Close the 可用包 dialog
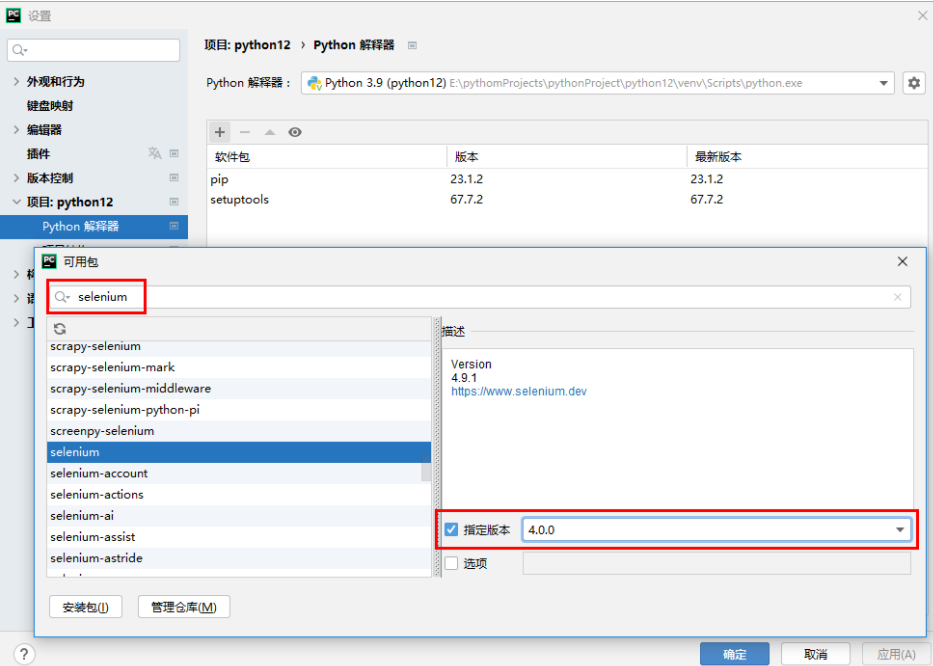The image size is (933, 666). coord(903,261)
